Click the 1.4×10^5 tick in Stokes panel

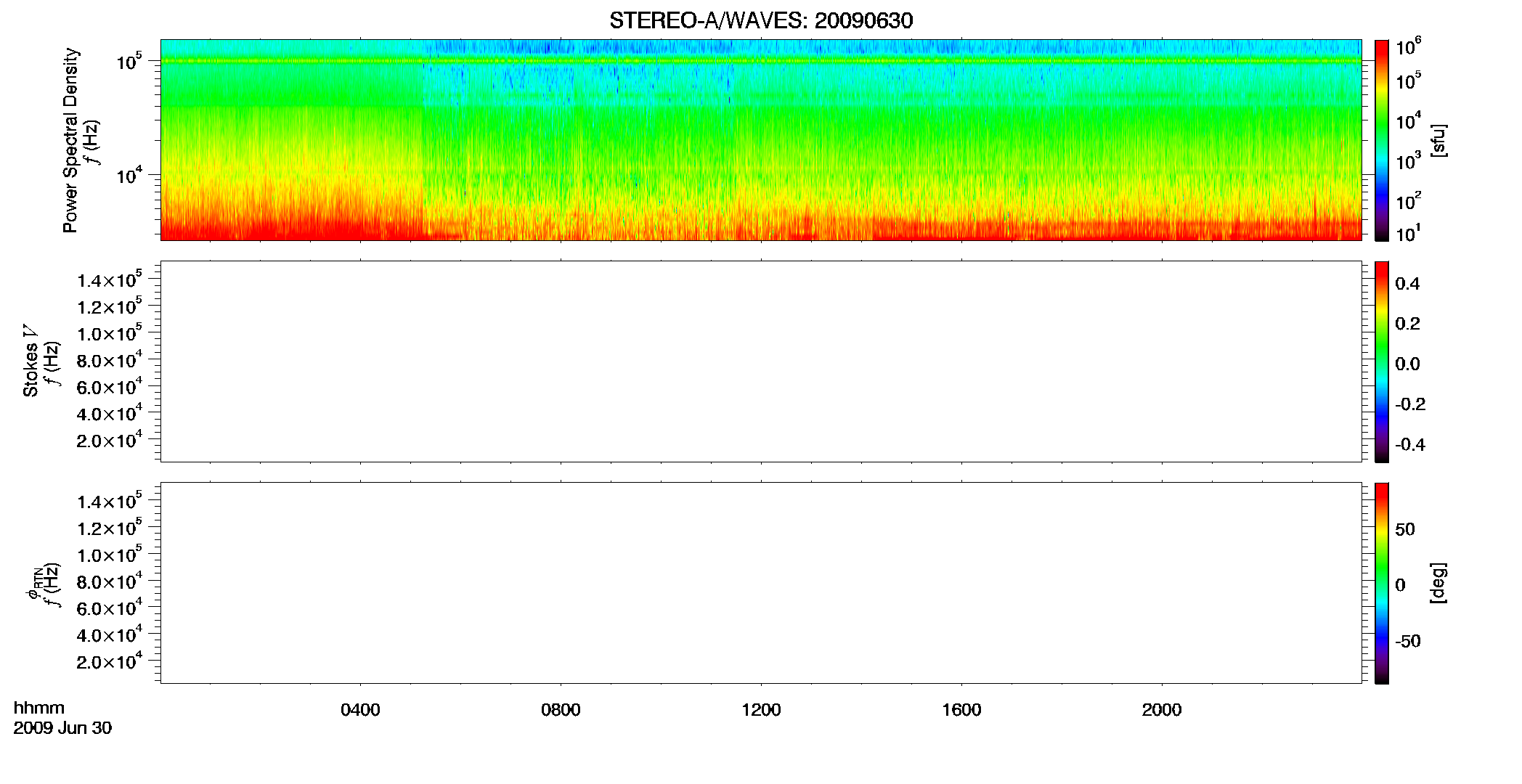pos(110,279)
